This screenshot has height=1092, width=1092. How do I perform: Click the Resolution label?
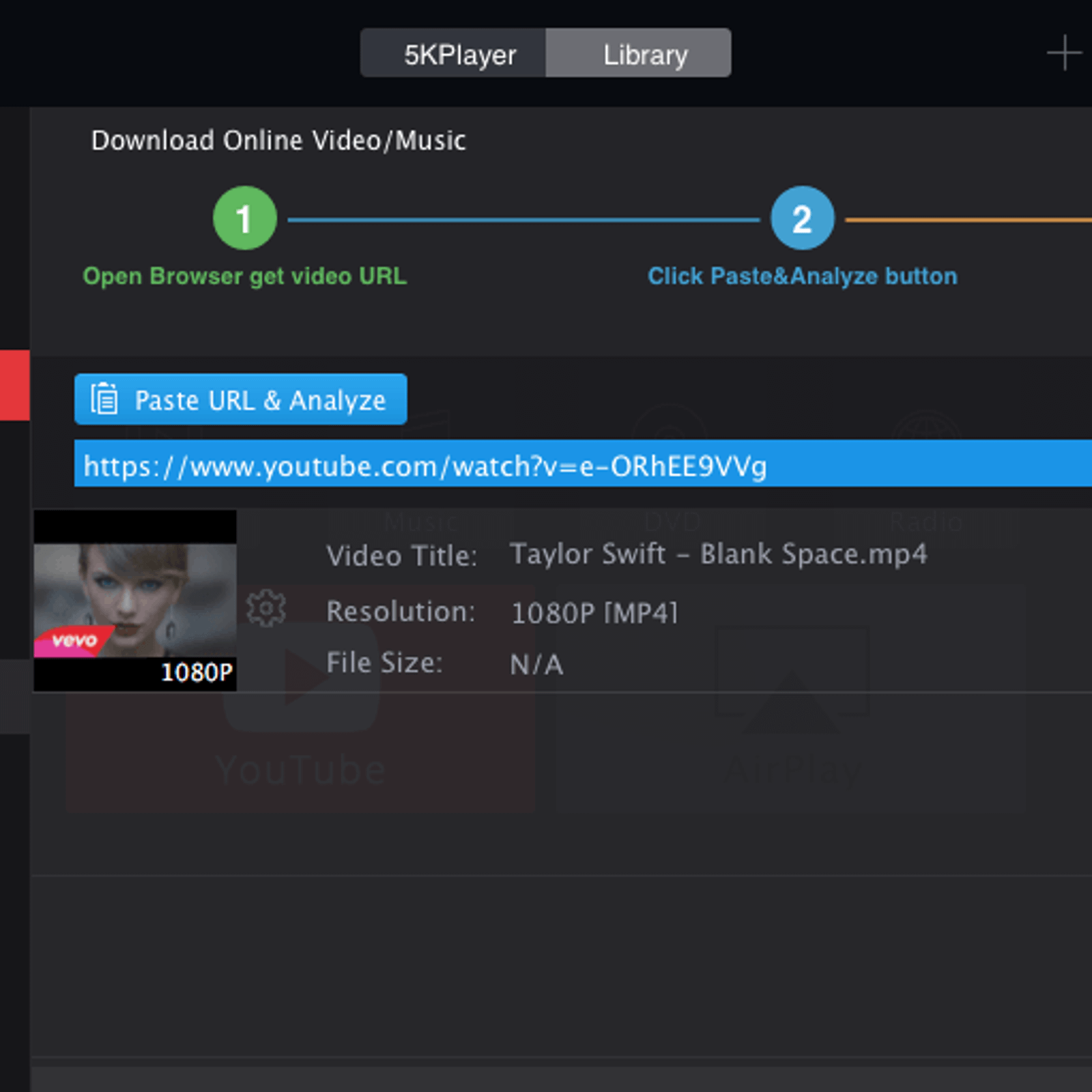tap(401, 612)
